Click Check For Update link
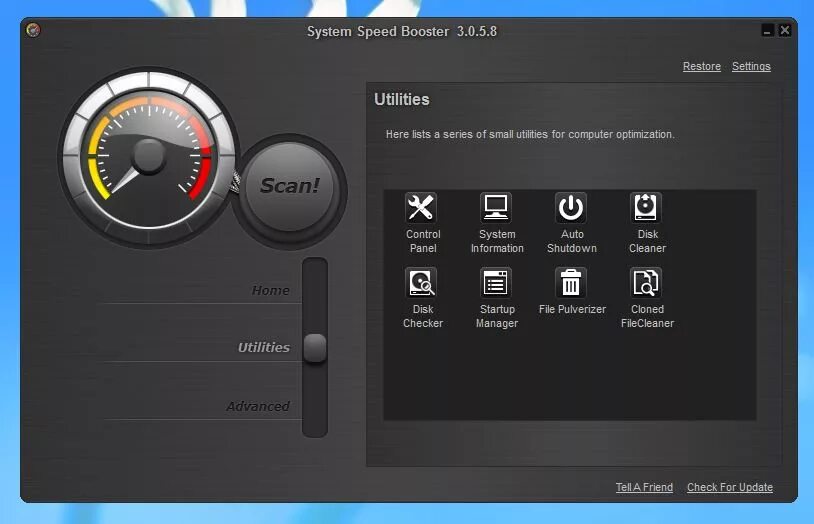Viewport: 814px width, 524px height. tap(730, 487)
